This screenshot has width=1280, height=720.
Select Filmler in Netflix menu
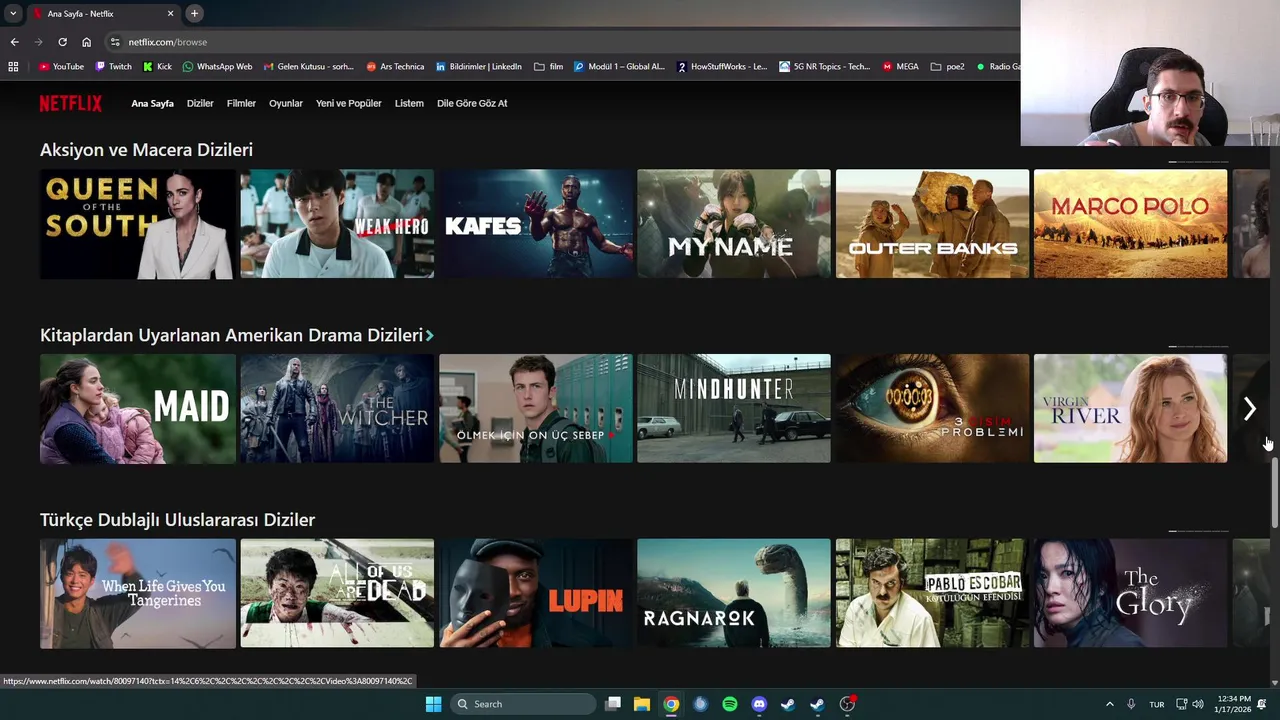pos(241,103)
